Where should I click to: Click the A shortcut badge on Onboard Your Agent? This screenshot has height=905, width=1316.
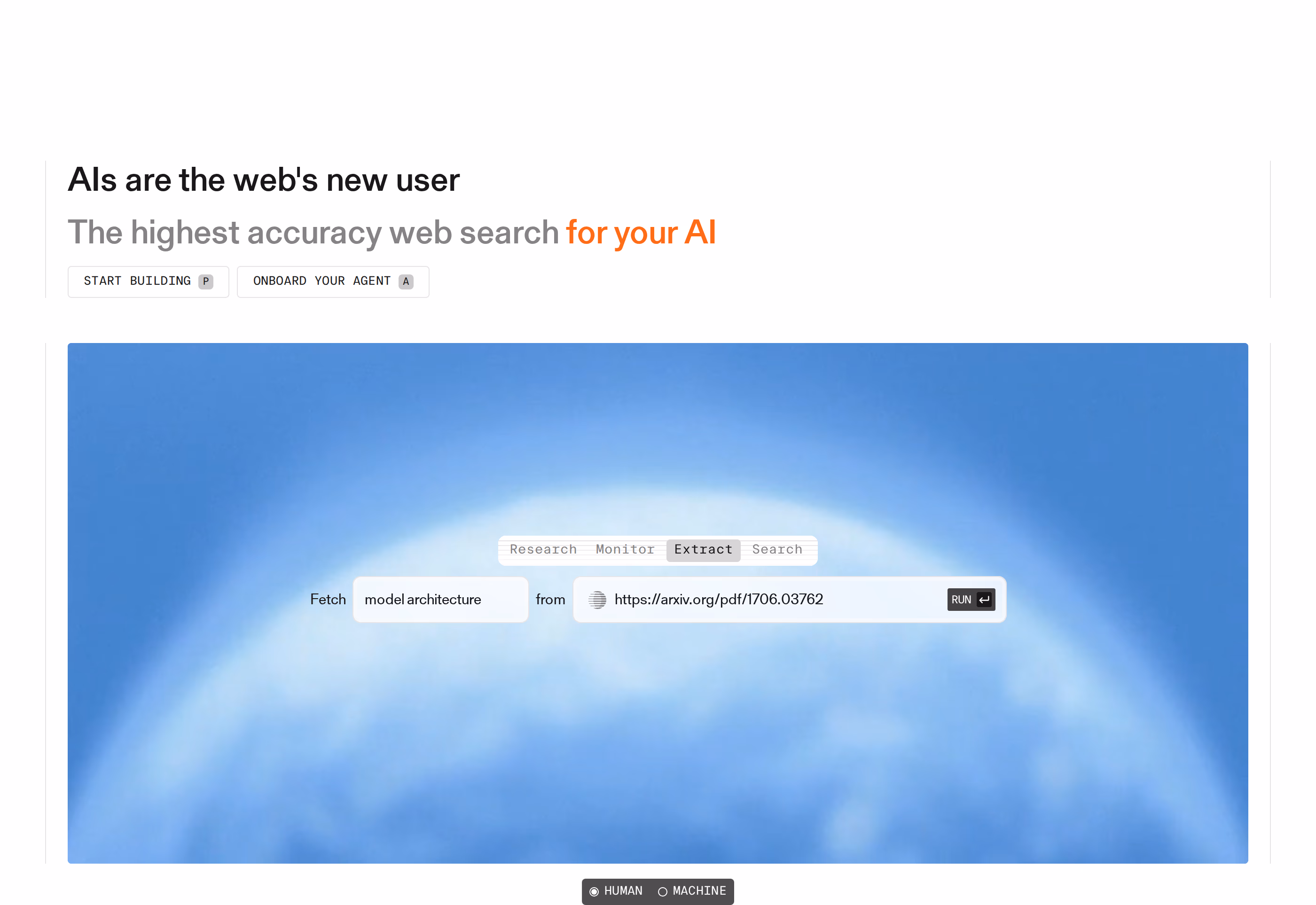[x=406, y=281]
